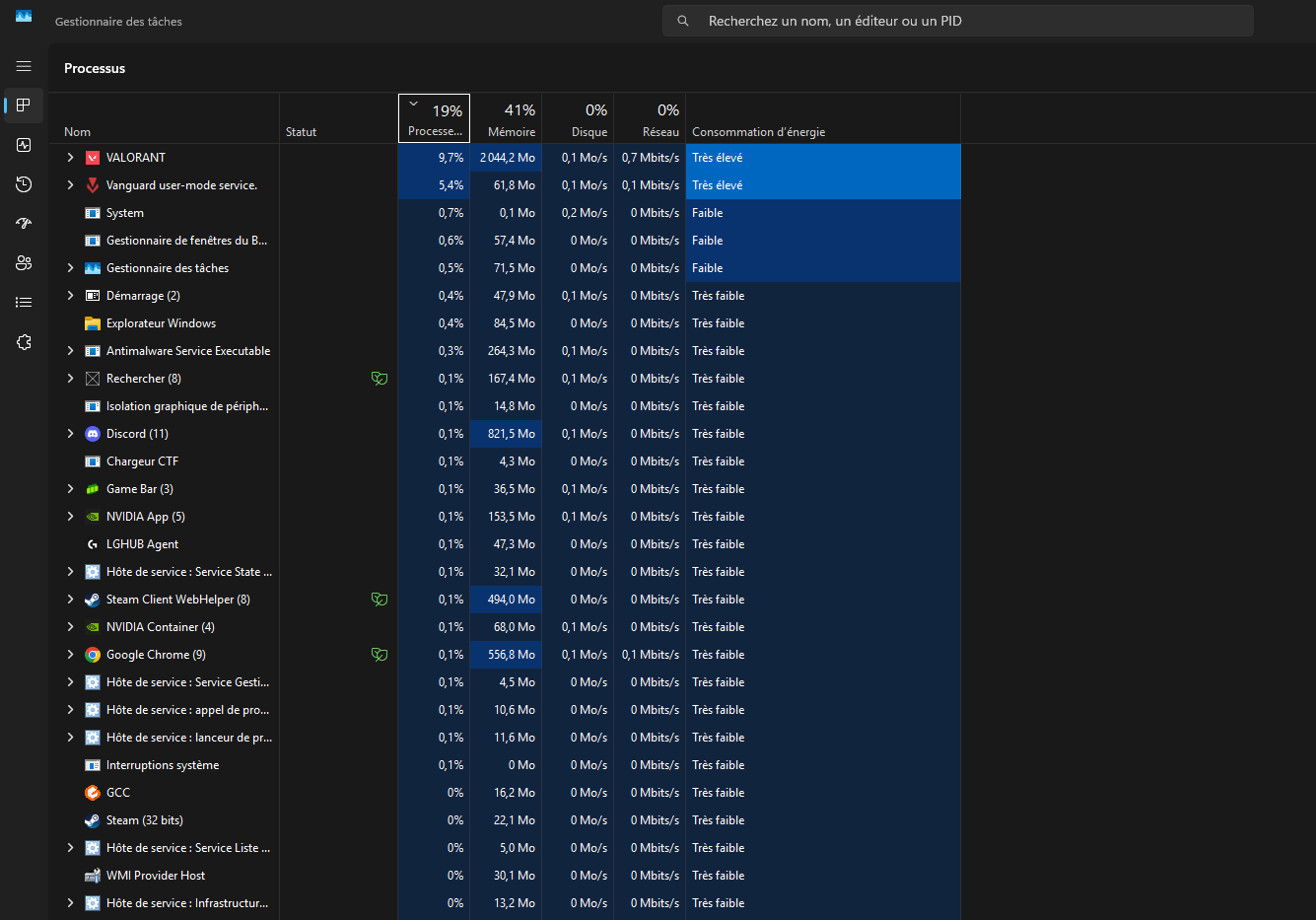The height and width of the screenshot is (920, 1316).
Task: Select the Chargeur CTF process row
Action: coord(505,461)
